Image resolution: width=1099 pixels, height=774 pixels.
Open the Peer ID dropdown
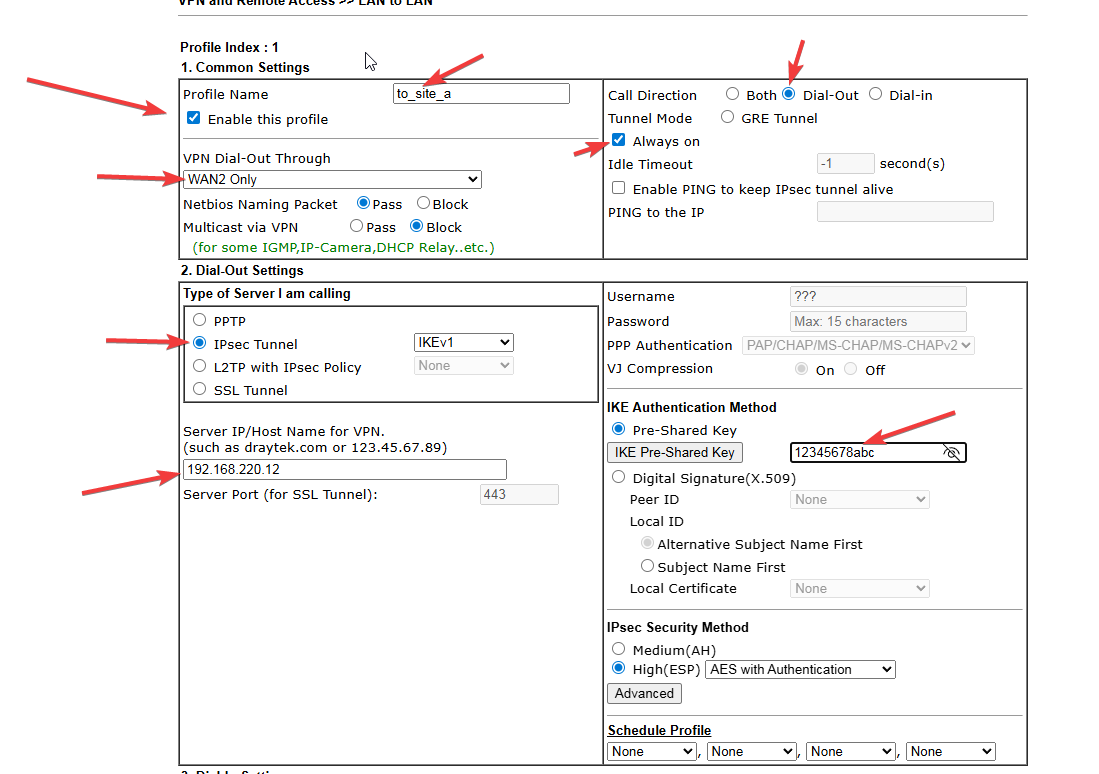[x=859, y=499]
